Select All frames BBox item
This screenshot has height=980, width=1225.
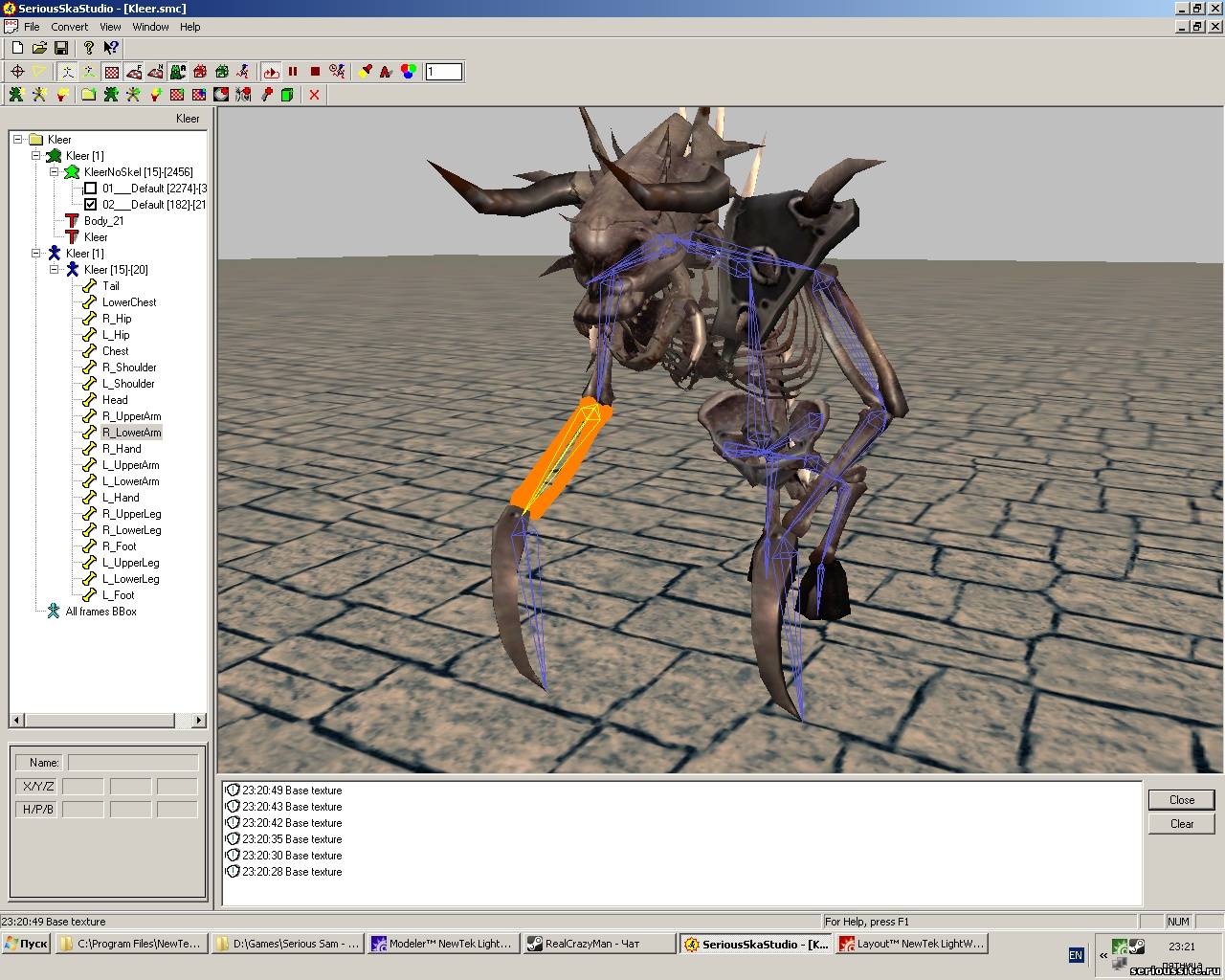click(100, 612)
